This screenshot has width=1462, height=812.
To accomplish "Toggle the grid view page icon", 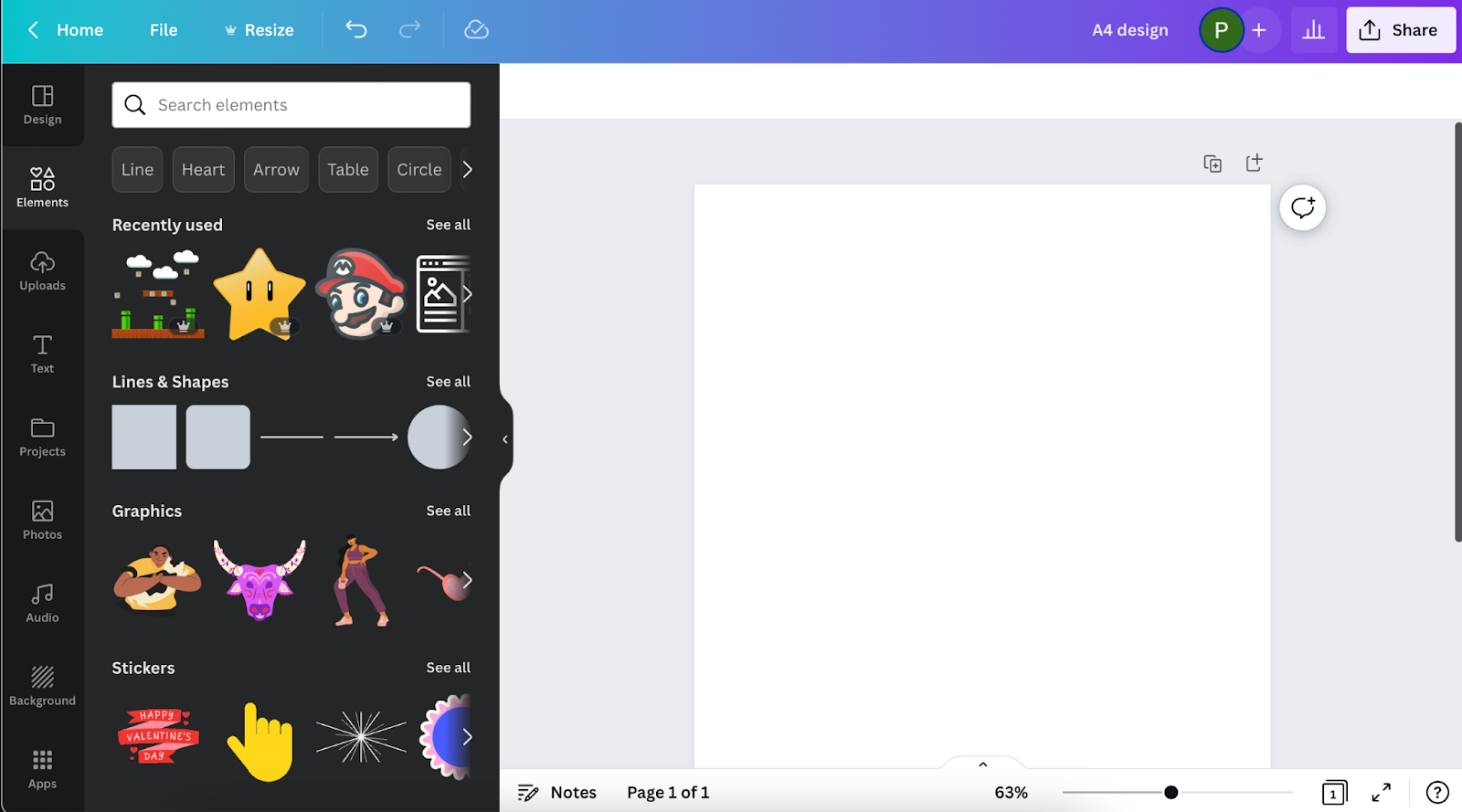I will pos(1333,792).
